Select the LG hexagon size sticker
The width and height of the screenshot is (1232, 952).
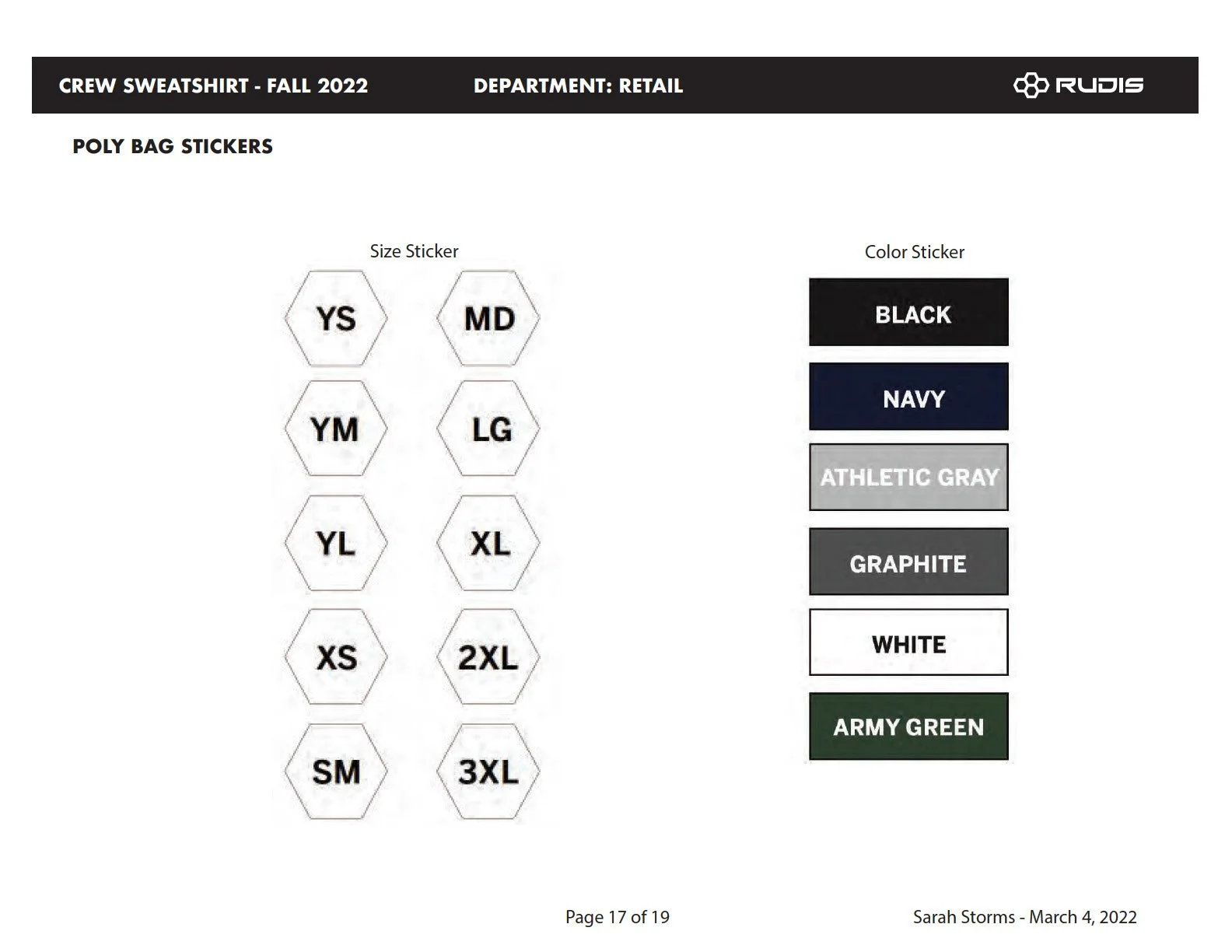(488, 429)
